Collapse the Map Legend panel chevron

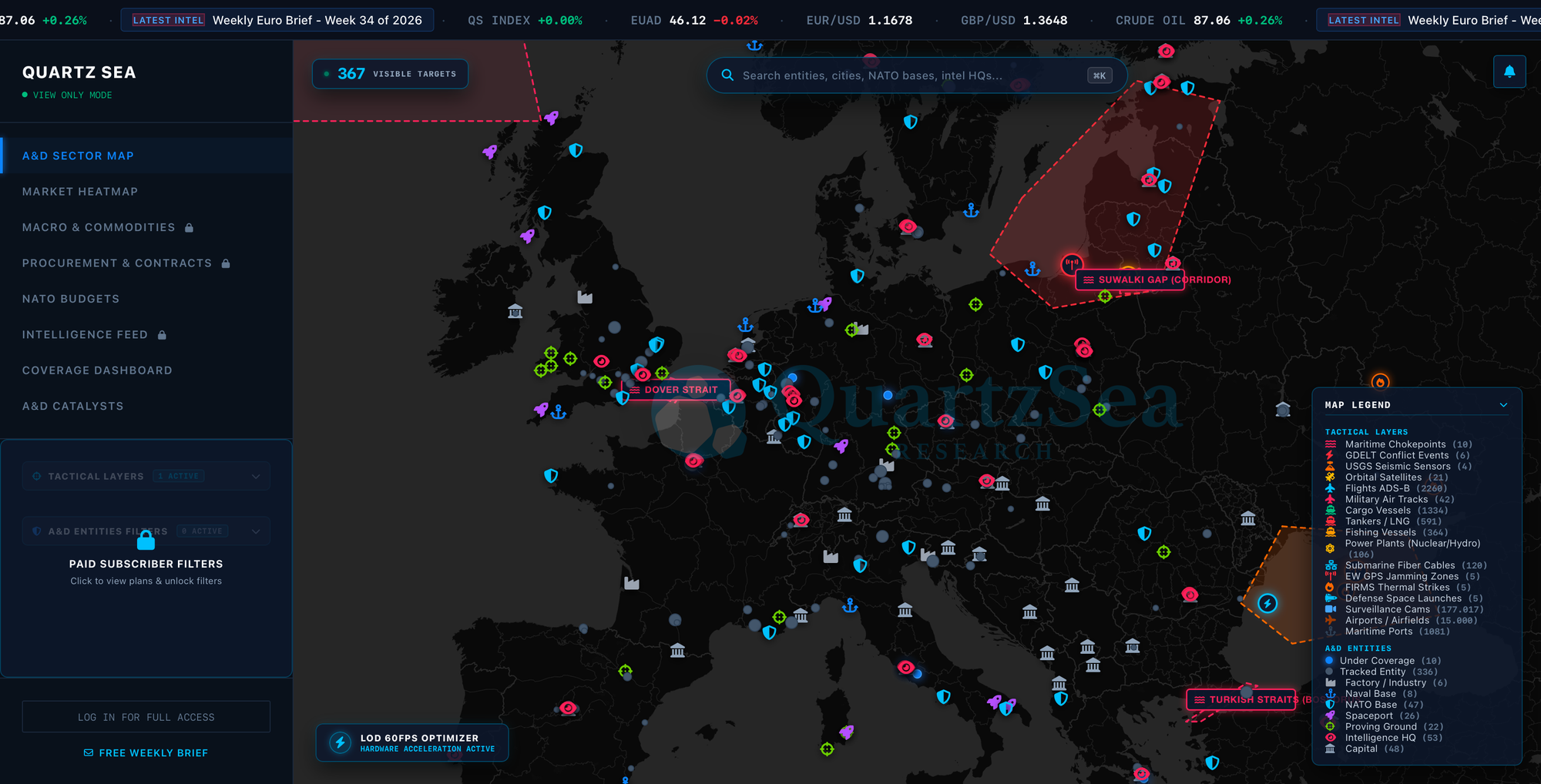coord(1503,405)
